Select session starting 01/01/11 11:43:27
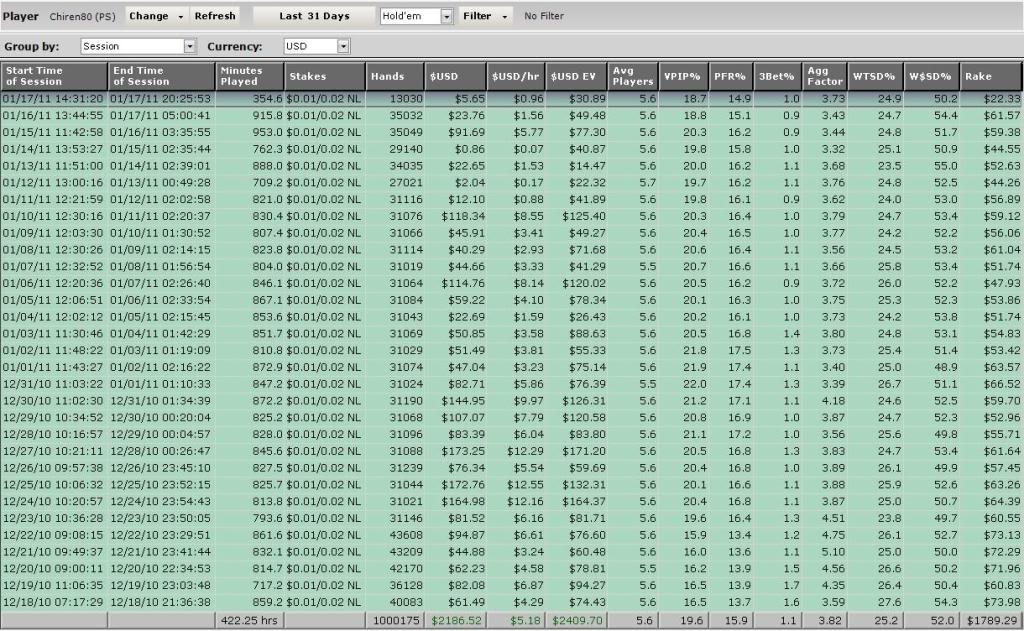1024x631 pixels. click(x=511, y=367)
